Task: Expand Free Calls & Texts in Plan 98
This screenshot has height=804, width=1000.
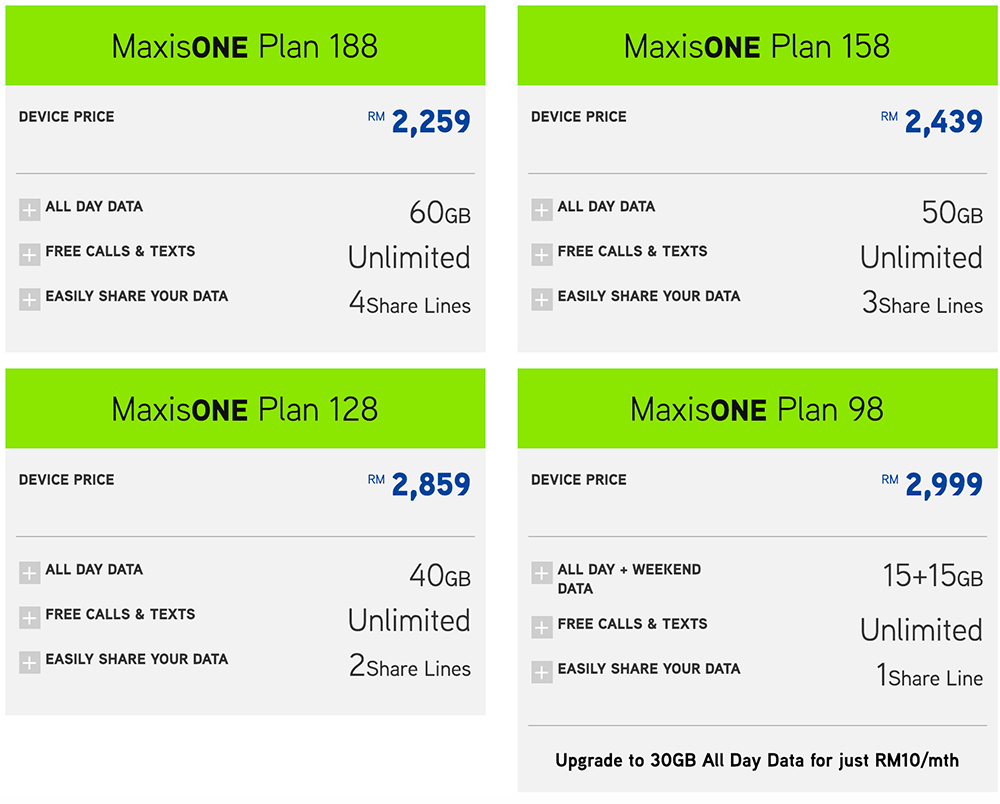Action: 542,627
